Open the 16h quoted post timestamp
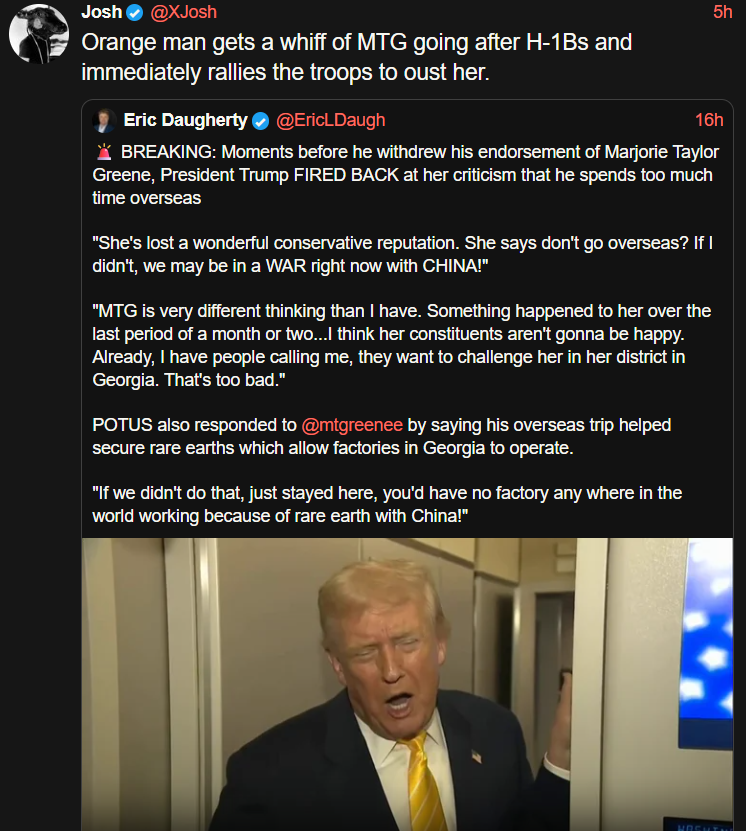The width and height of the screenshot is (746, 831). click(x=709, y=120)
